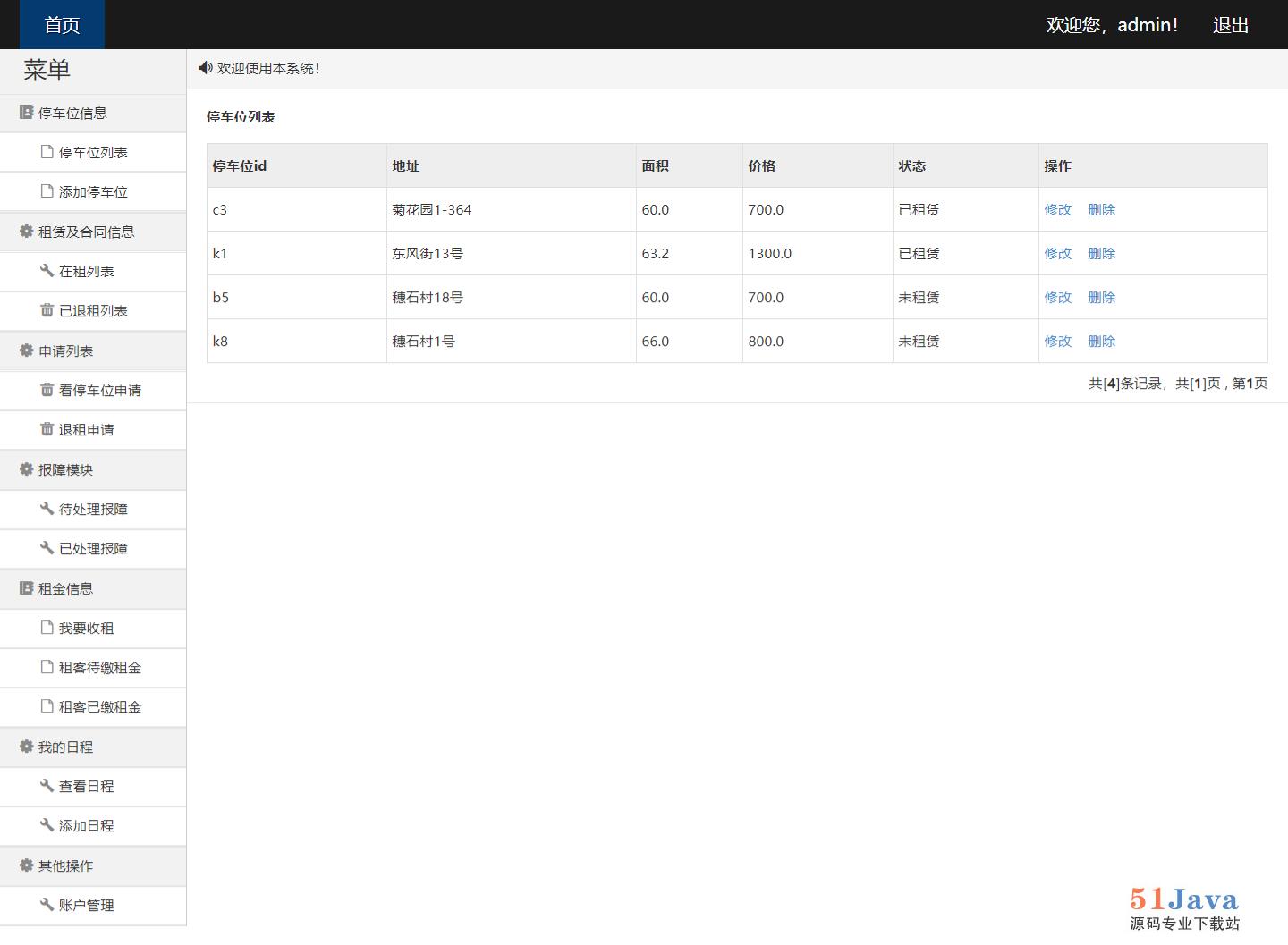Screen dimensions: 1288x945
Task: Expand the 报障模块 section header
Action: click(65, 469)
